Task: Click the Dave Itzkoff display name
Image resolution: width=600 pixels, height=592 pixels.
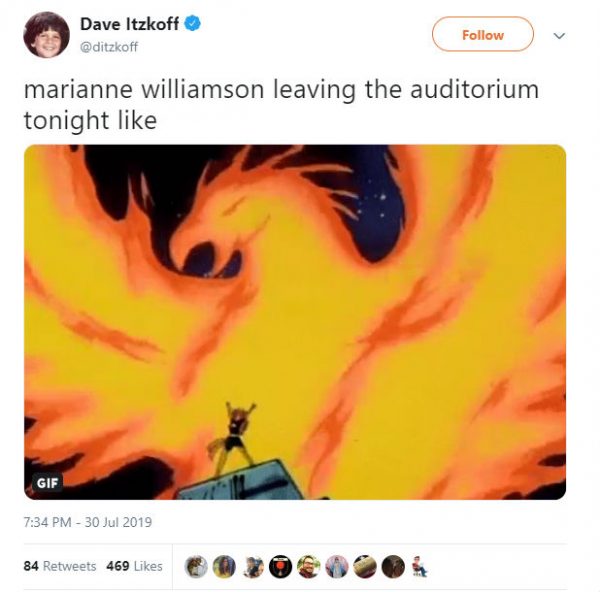Action: 129,24
